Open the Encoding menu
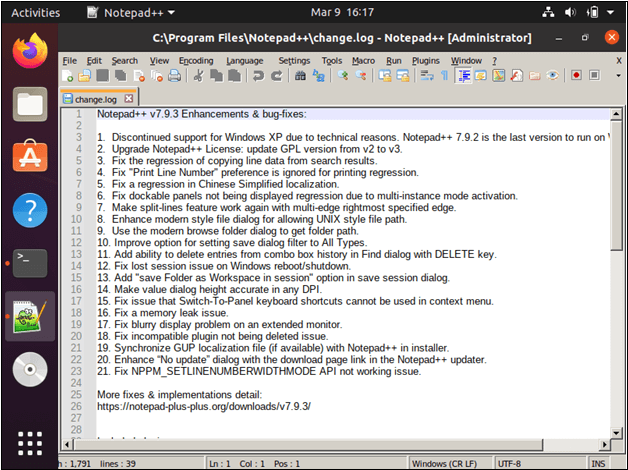The height and width of the screenshot is (470, 628). [196, 61]
